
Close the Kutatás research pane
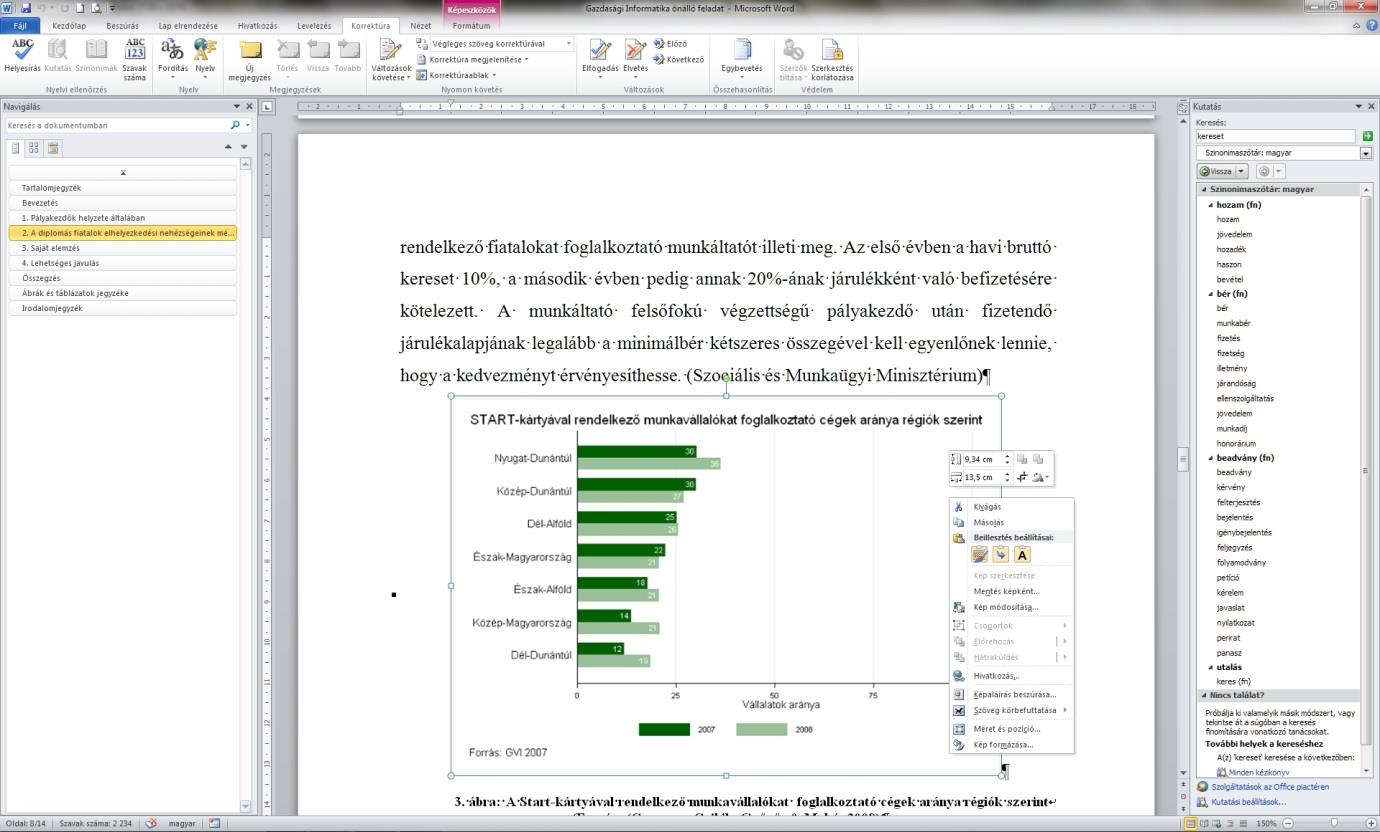[x=1372, y=106]
